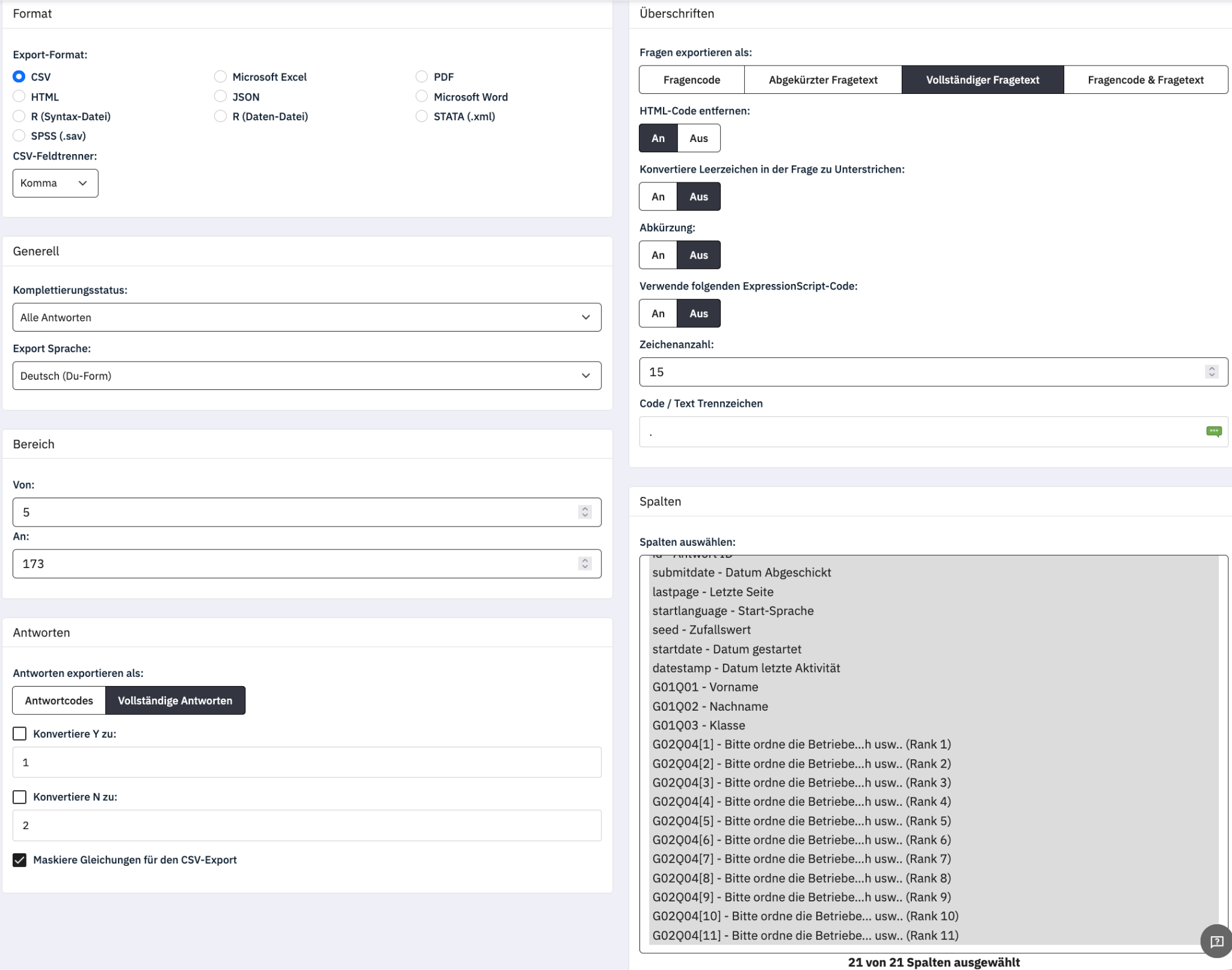The height and width of the screenshot is (970, 1232).
Task: Select 'lastpage - Letzte Seite' column
Action: tap(934, 592)
